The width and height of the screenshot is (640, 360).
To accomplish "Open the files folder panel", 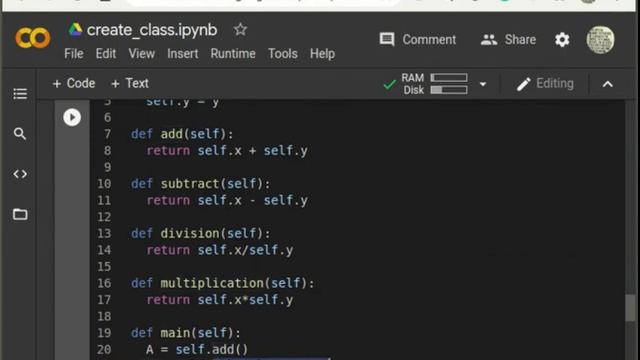I will [x=20, y=214].
